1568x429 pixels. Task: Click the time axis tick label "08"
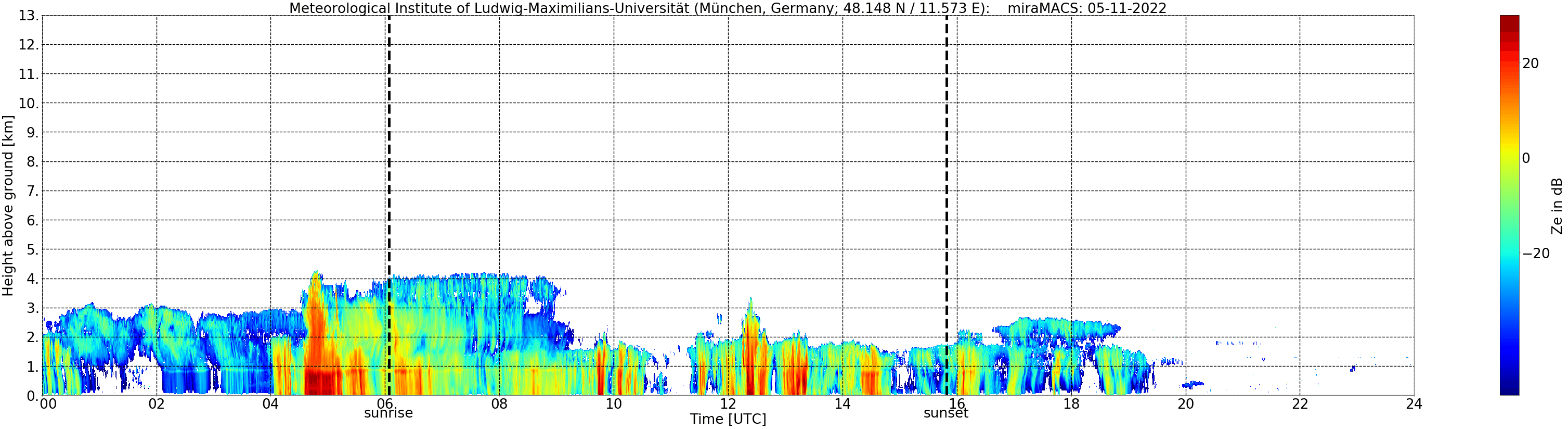499,404
